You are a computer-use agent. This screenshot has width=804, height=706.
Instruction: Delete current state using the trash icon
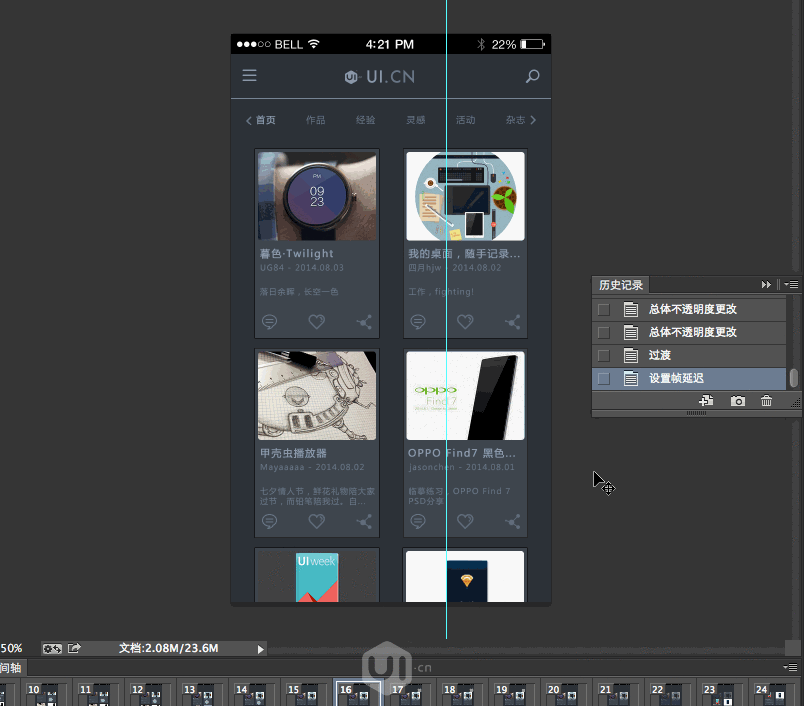pyautogui.click(x=766, y=400)
